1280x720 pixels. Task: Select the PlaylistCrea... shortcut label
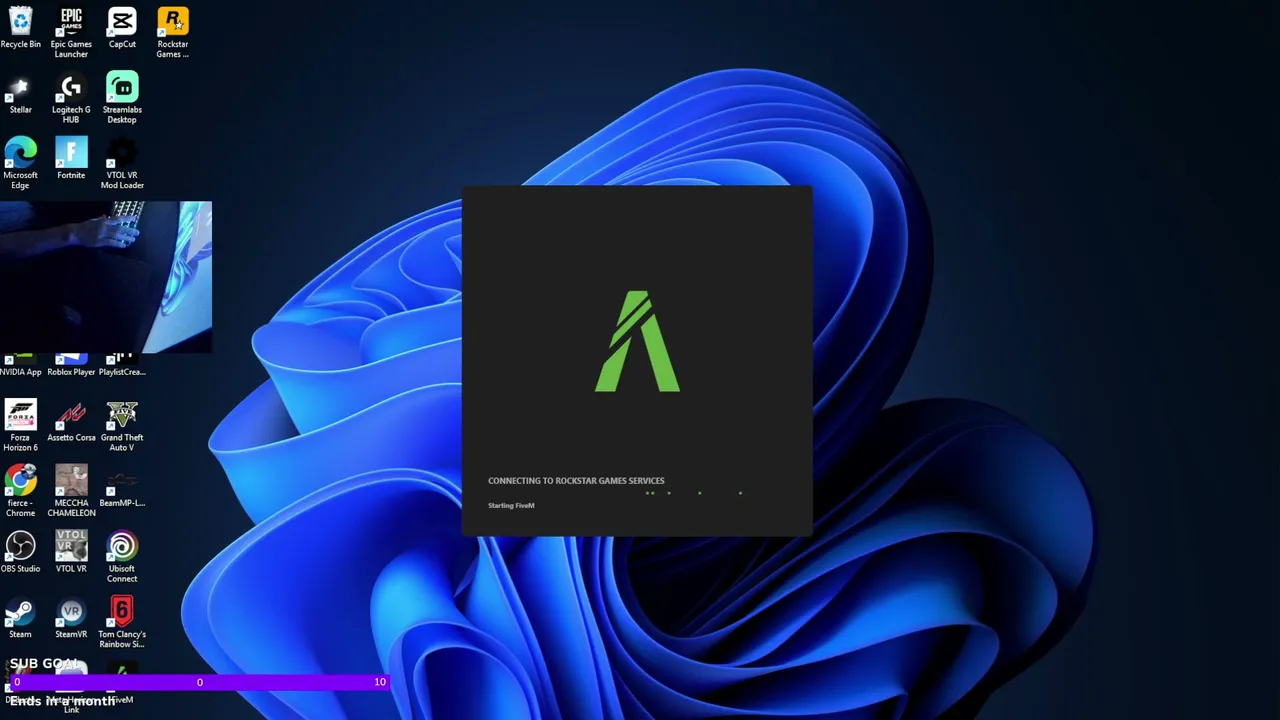click(122, 372)
